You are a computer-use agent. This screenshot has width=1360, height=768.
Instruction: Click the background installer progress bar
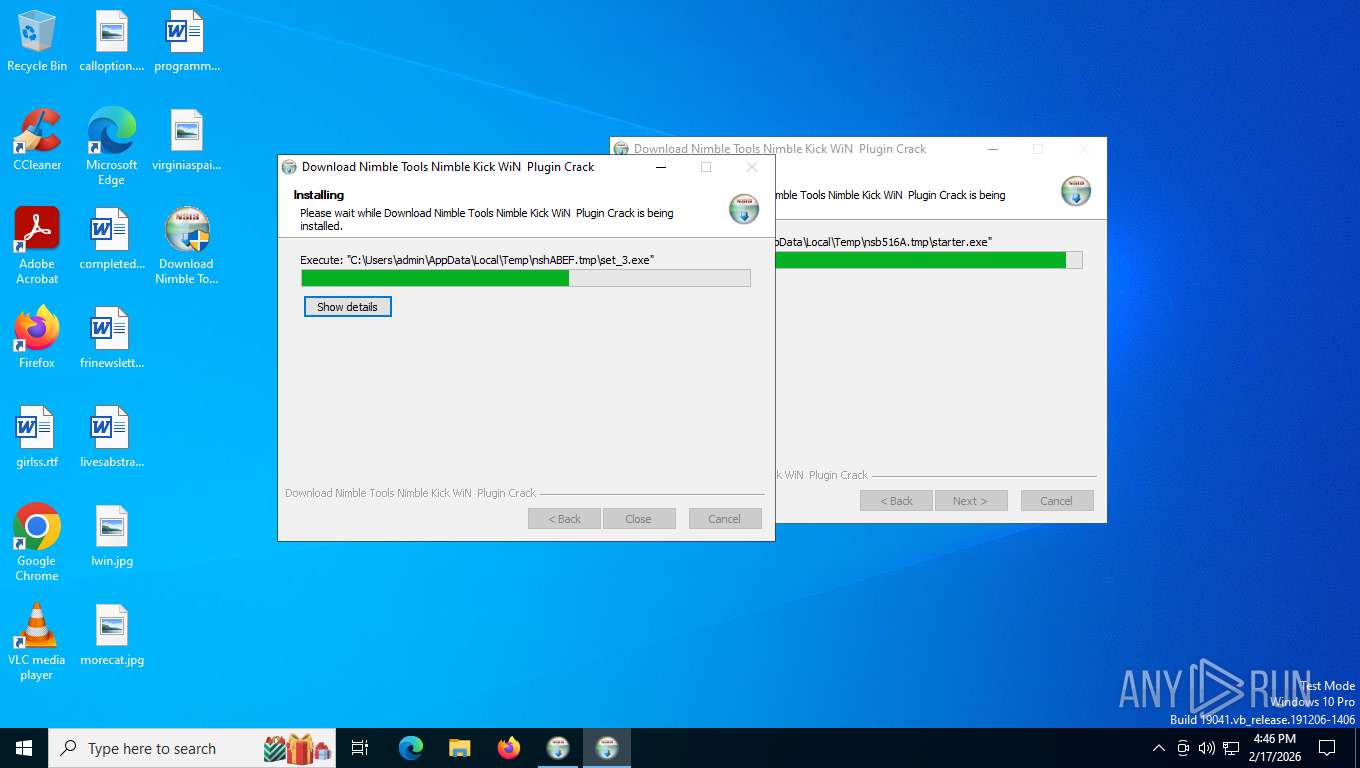tap(928, 260)
